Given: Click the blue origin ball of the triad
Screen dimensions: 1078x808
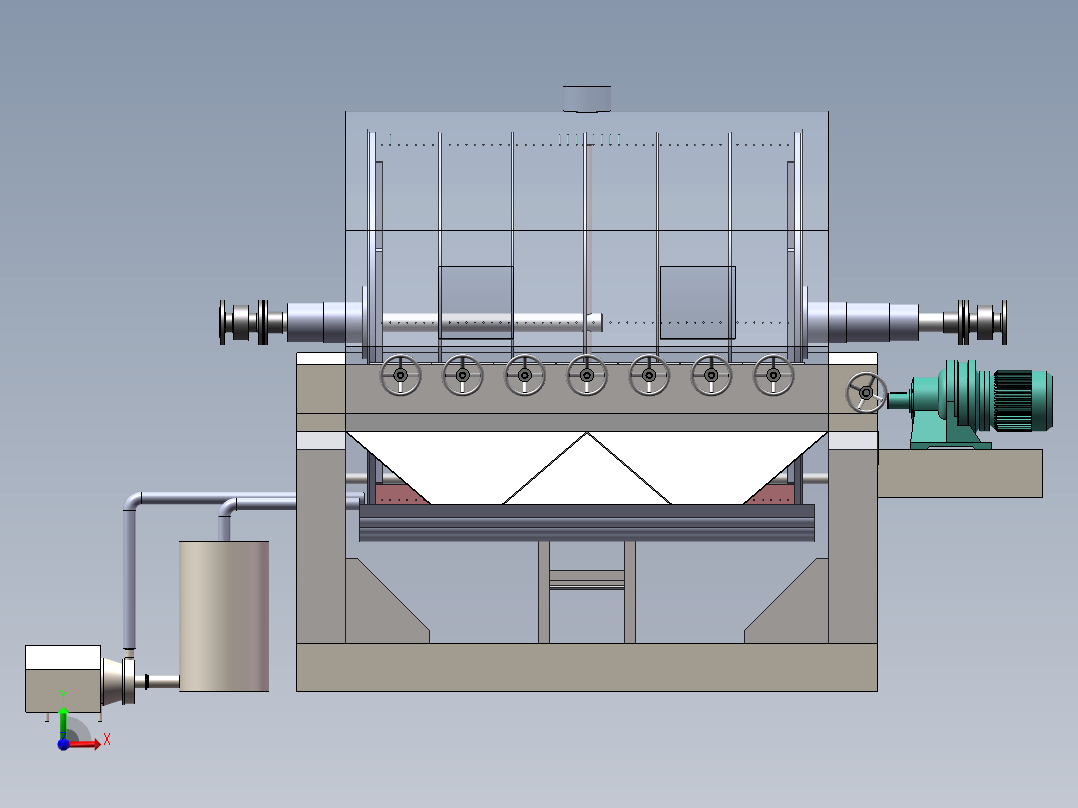Looking at the screenshot, I should (63, 744).
